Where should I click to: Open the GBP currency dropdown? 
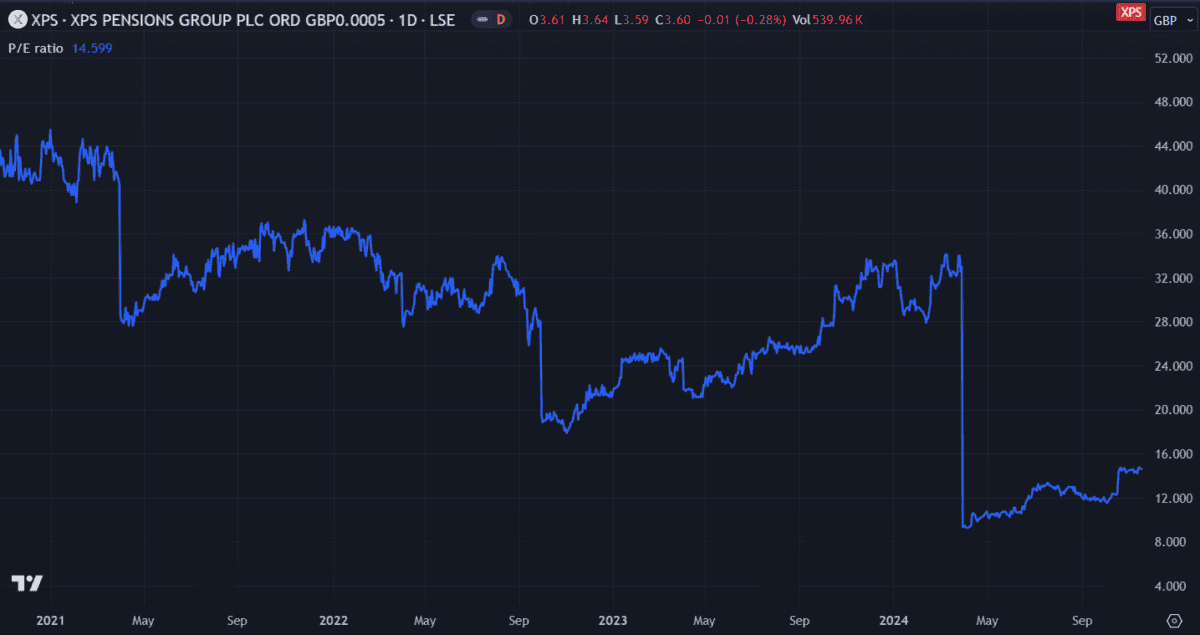1169,20
